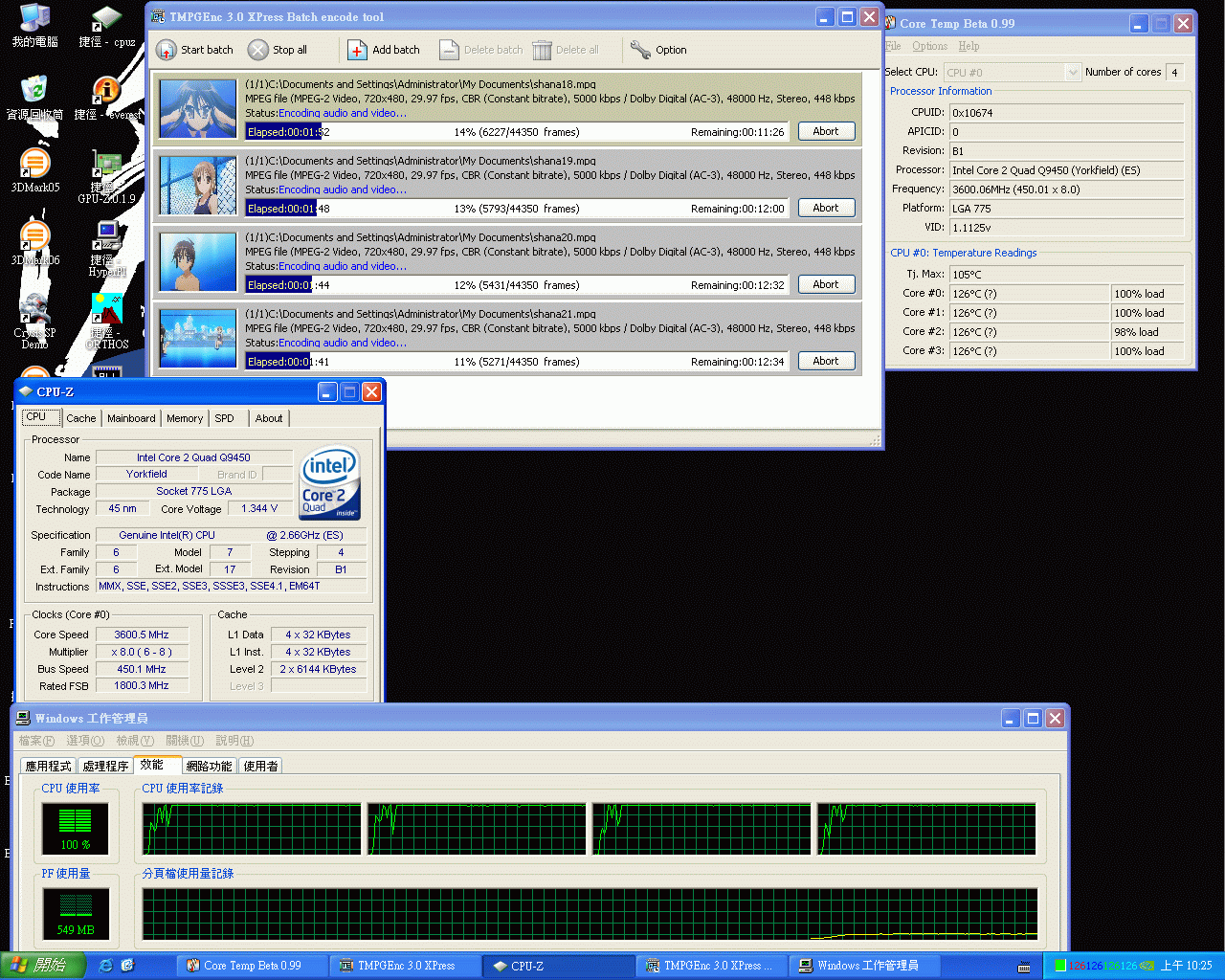This screenshot has height=980, width=1225.
Task: Click Level 2 cache 2 x 6144 KBytes
Action: tap(318, 669)
